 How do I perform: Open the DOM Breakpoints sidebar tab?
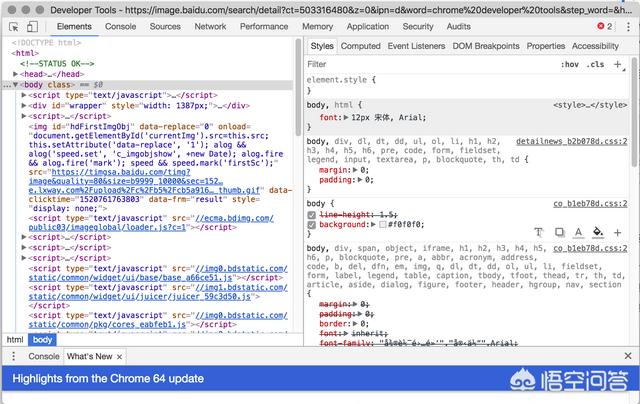[x=486, y=46]
